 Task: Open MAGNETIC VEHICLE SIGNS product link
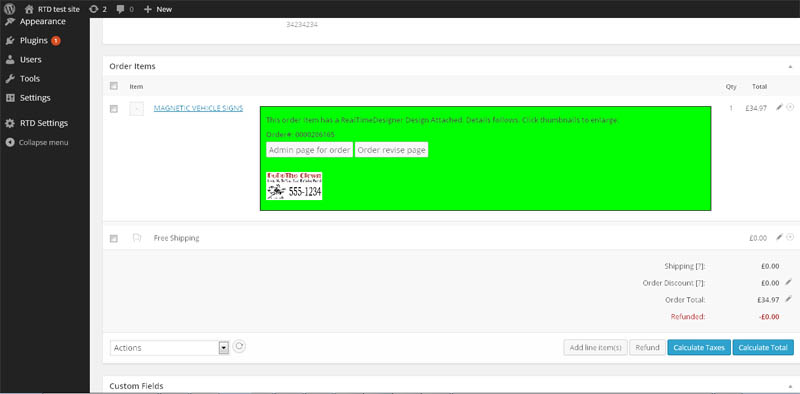click(x=198, y=108)
